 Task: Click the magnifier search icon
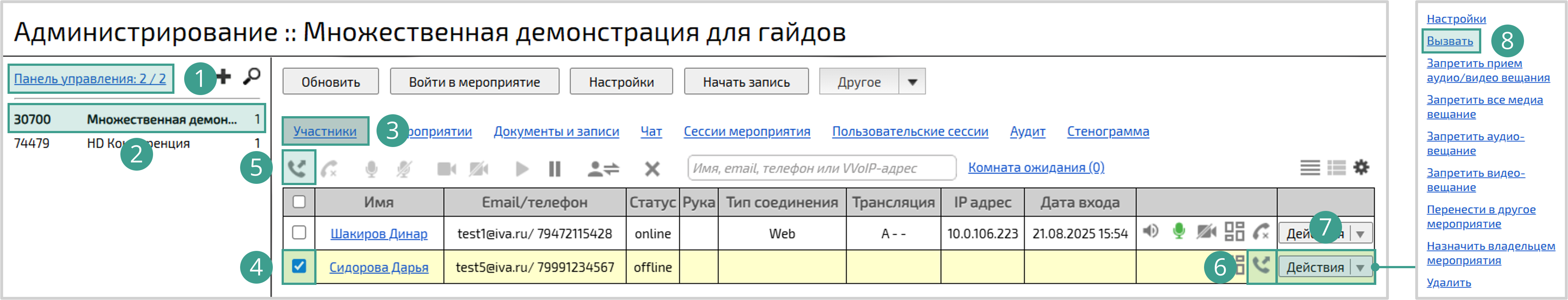251,77
